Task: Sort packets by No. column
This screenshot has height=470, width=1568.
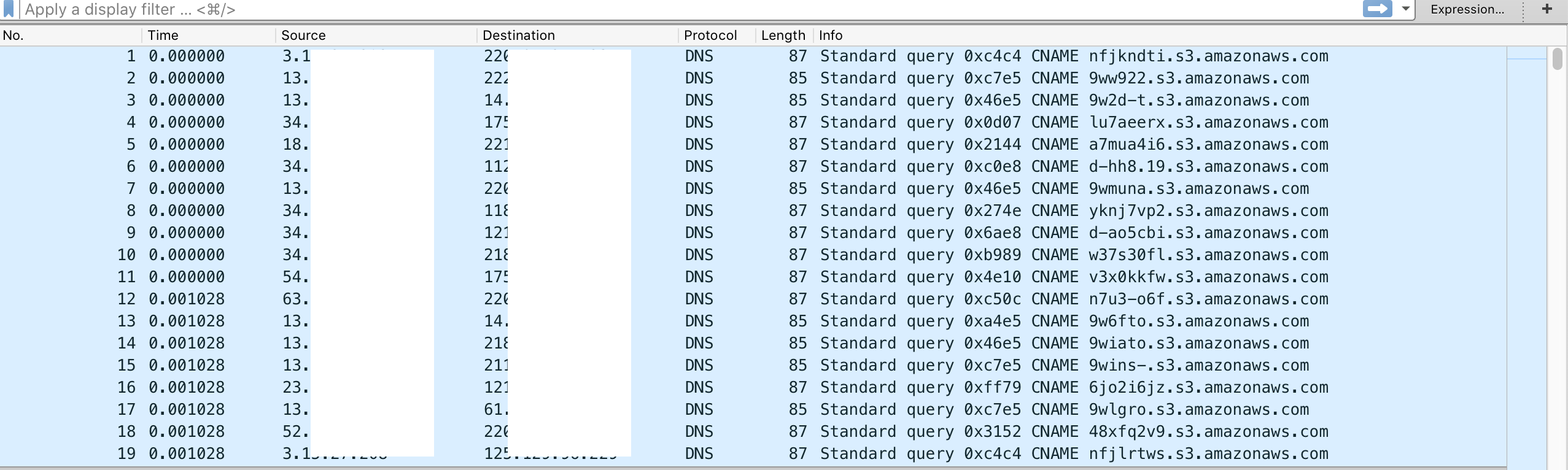Action: [x=71, y=35]
